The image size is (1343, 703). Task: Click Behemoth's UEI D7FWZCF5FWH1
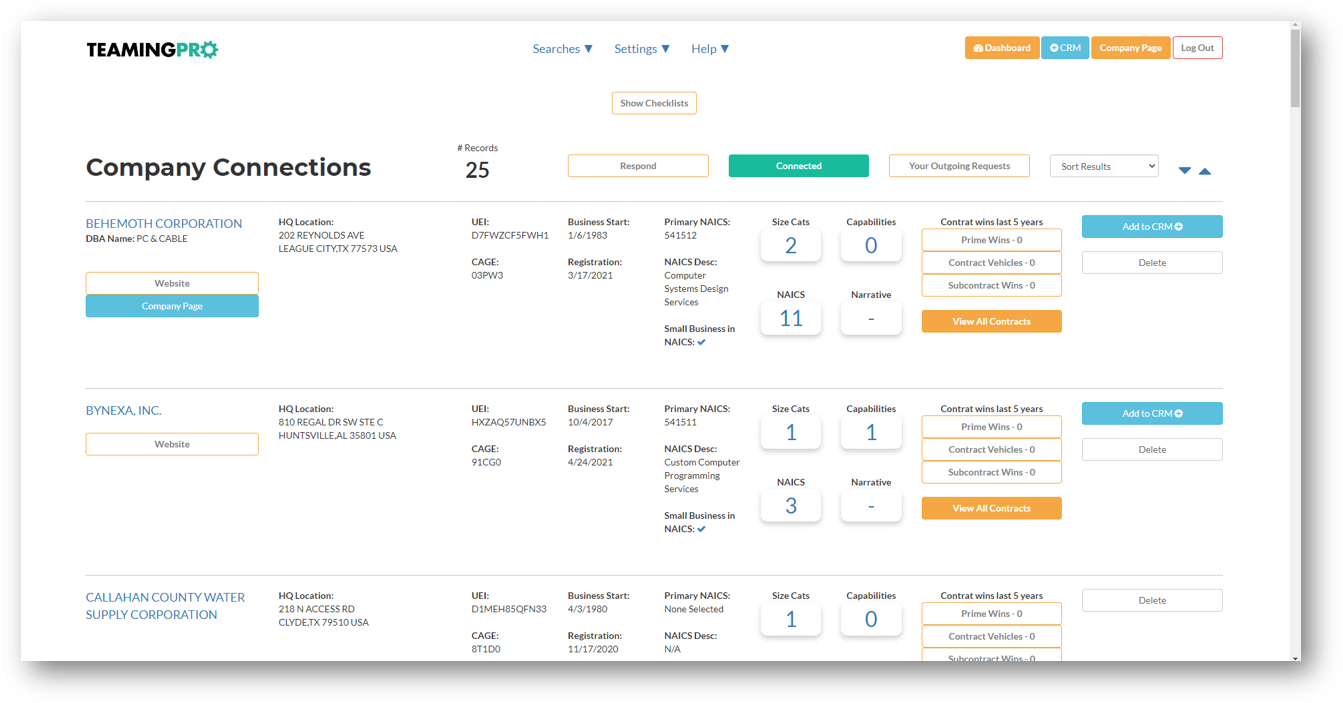(510, 236)
